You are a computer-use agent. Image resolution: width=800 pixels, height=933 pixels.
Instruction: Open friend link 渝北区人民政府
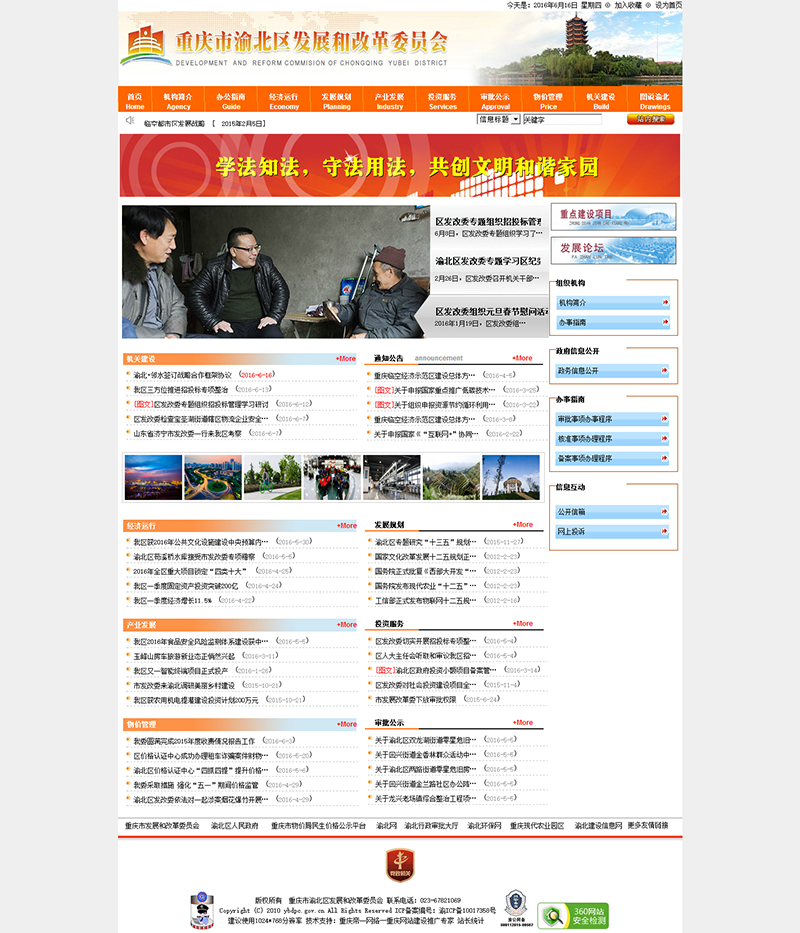pyautogui.click(x=235, y=826)
